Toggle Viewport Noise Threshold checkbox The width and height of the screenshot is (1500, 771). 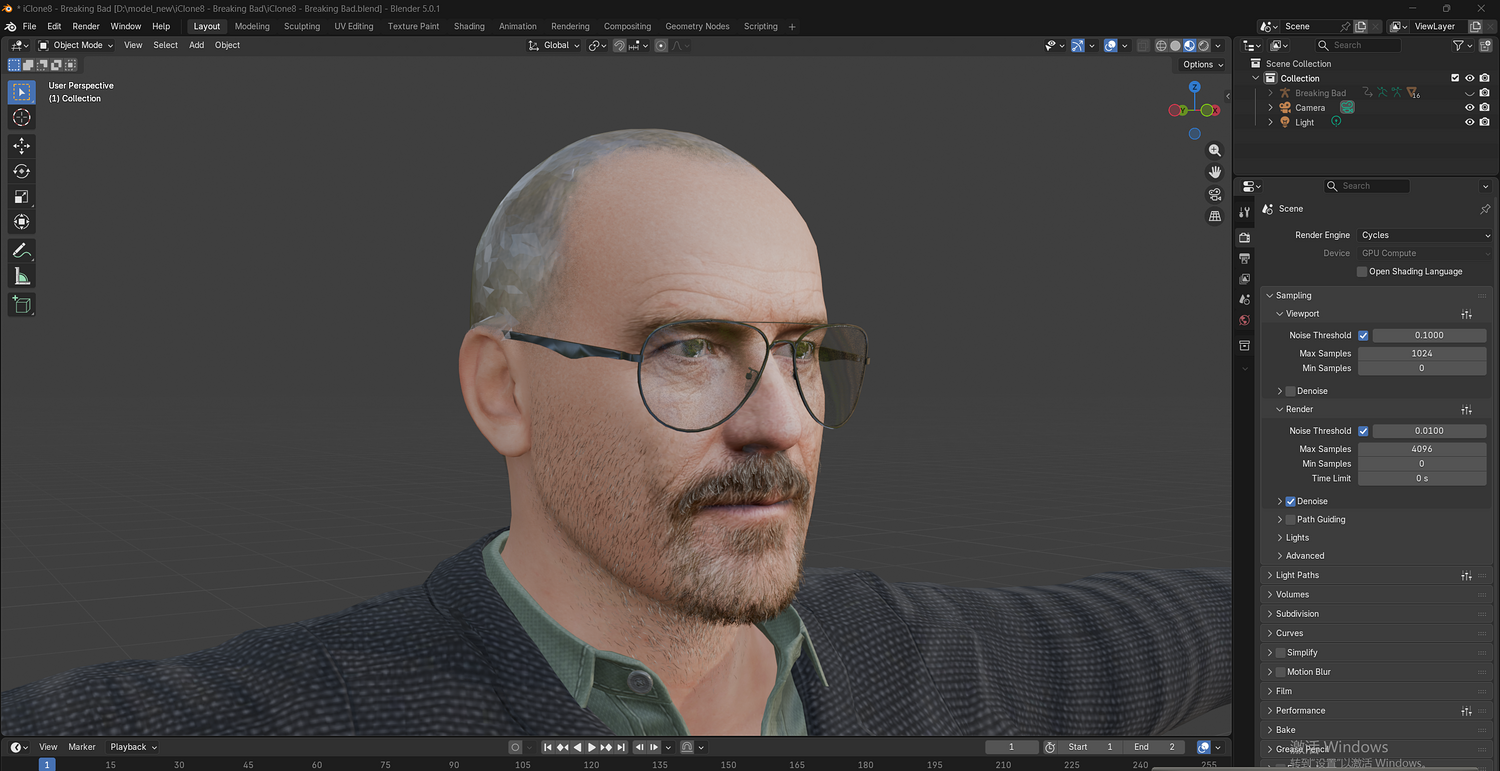(x=1363, y=336)
